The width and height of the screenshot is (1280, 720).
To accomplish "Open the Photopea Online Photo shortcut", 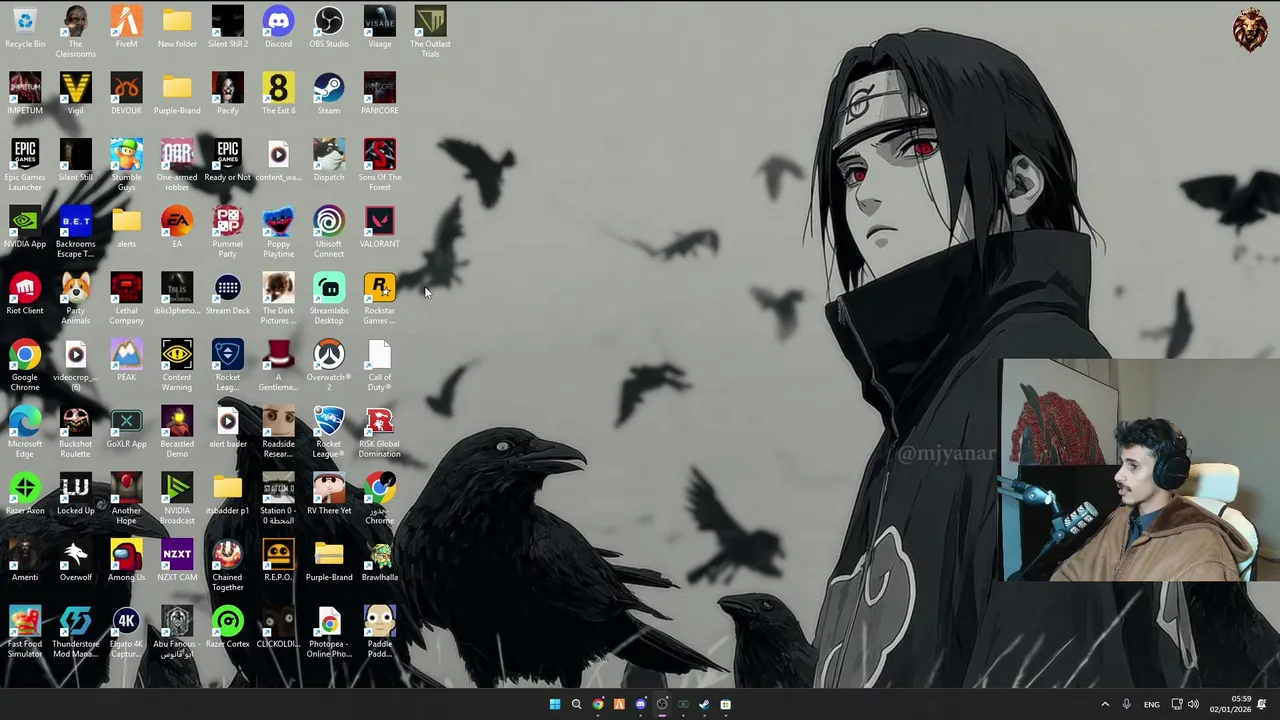I will [x=329, y=633].
